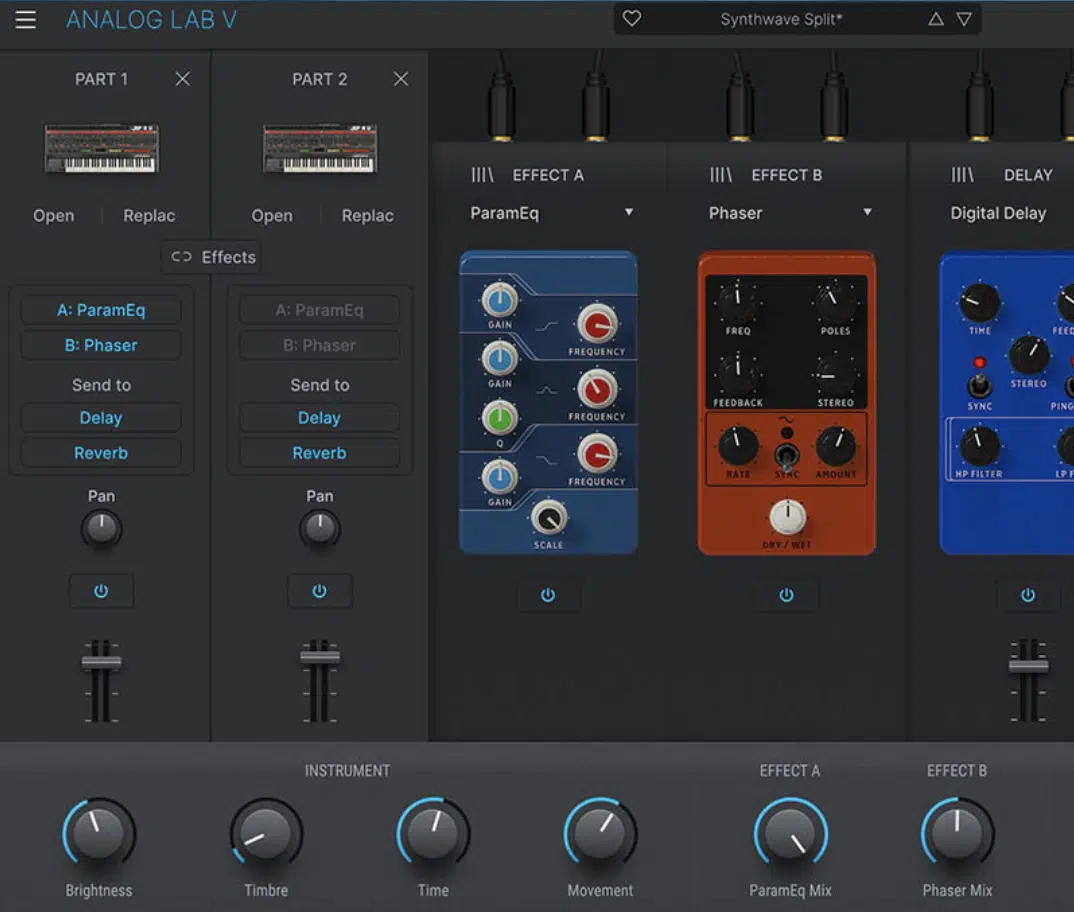
Task: Click the Brightness macro knob
Action: (99, 834)
